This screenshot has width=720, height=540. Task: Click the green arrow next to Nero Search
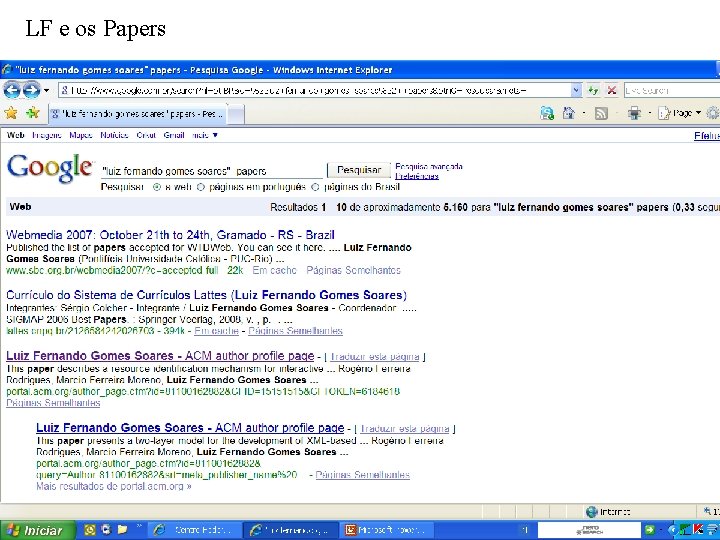(649, 530)
